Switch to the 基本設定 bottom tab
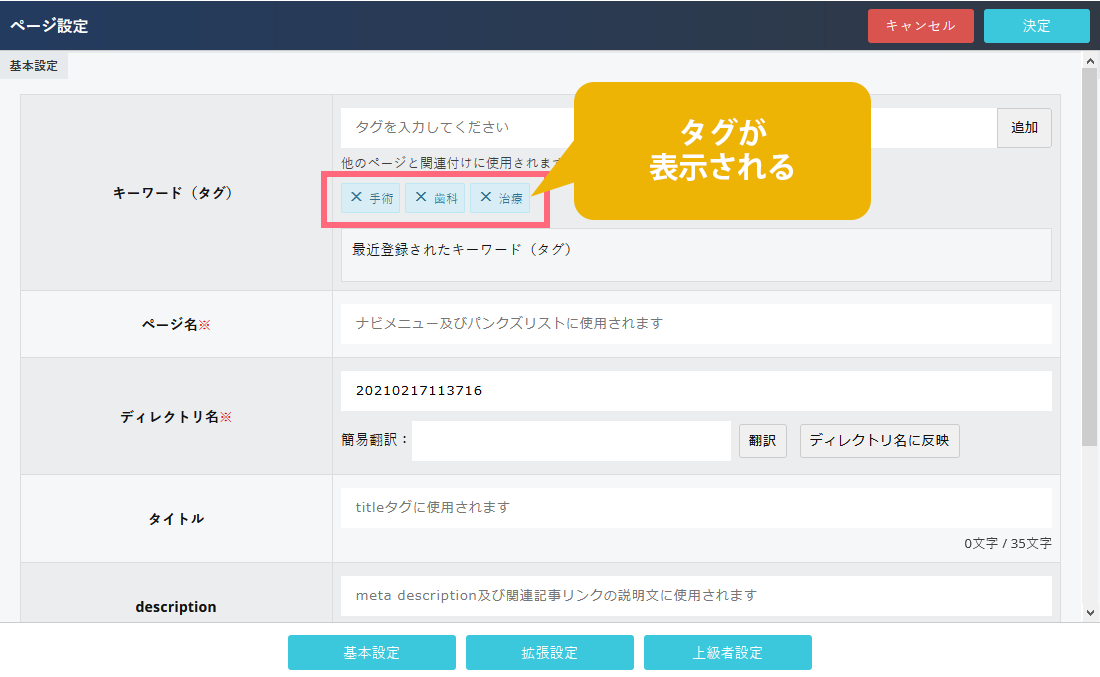 pyautogui.click(x=372, y=652)
